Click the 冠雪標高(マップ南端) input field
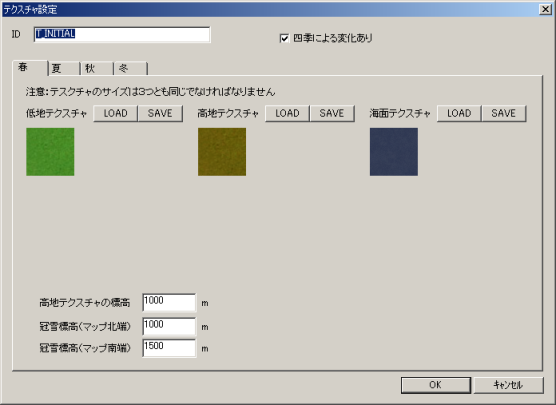Viewport: 556px width, 405px height. pos(169,348)
